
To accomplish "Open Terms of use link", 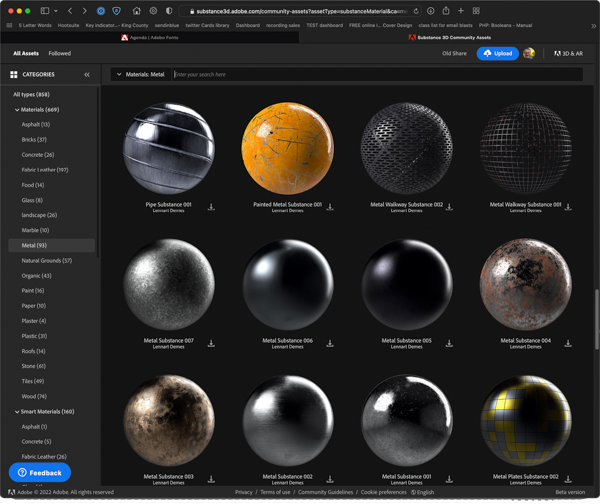I will tap(275, 492).
